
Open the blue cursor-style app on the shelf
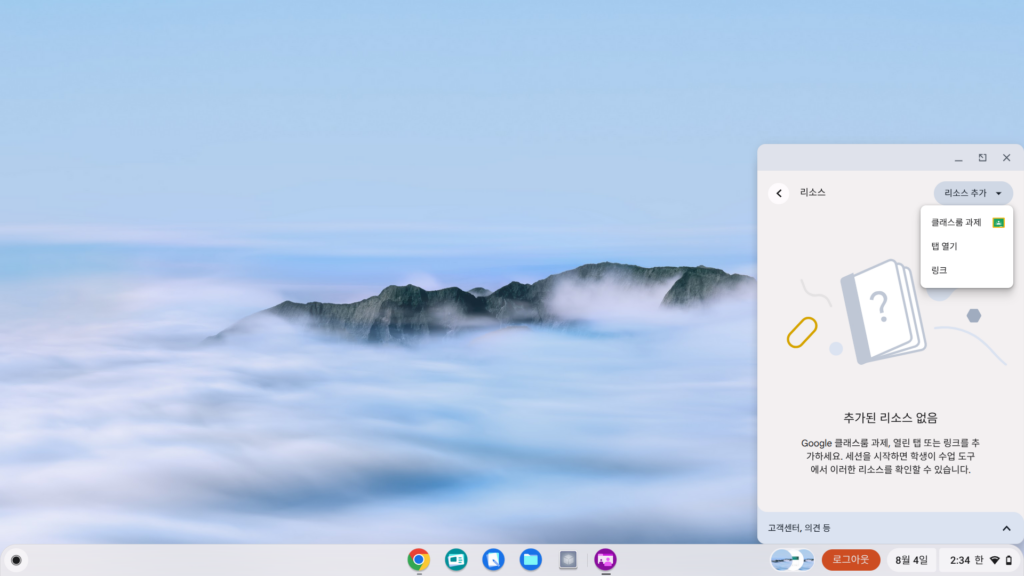(x=493, y=560)
